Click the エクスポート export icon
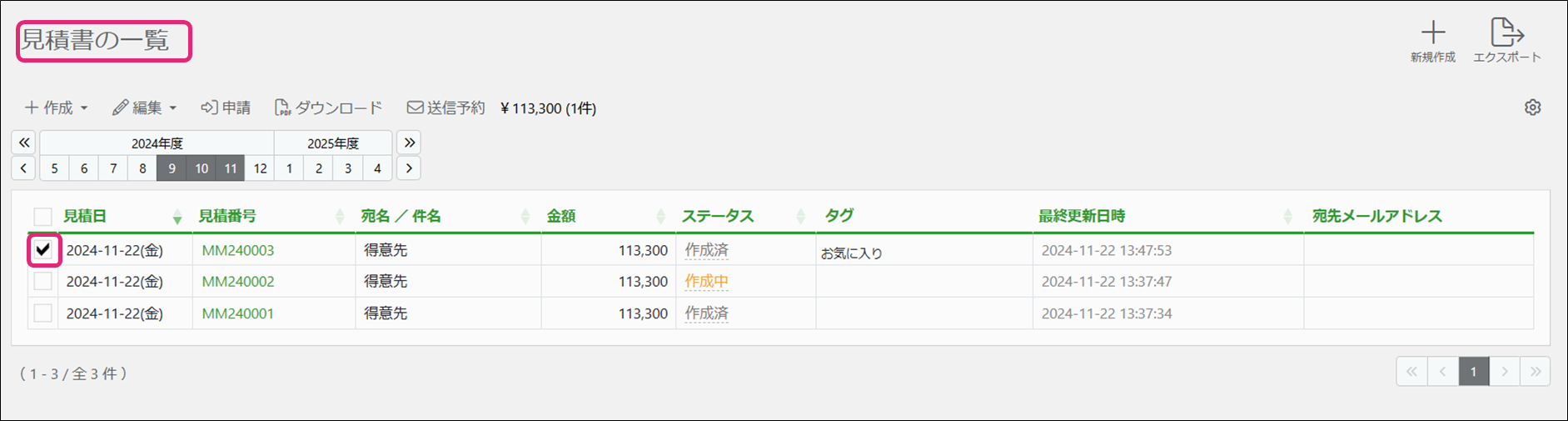The width and height of the screenshot is (1568, 421). (1506, 33)
